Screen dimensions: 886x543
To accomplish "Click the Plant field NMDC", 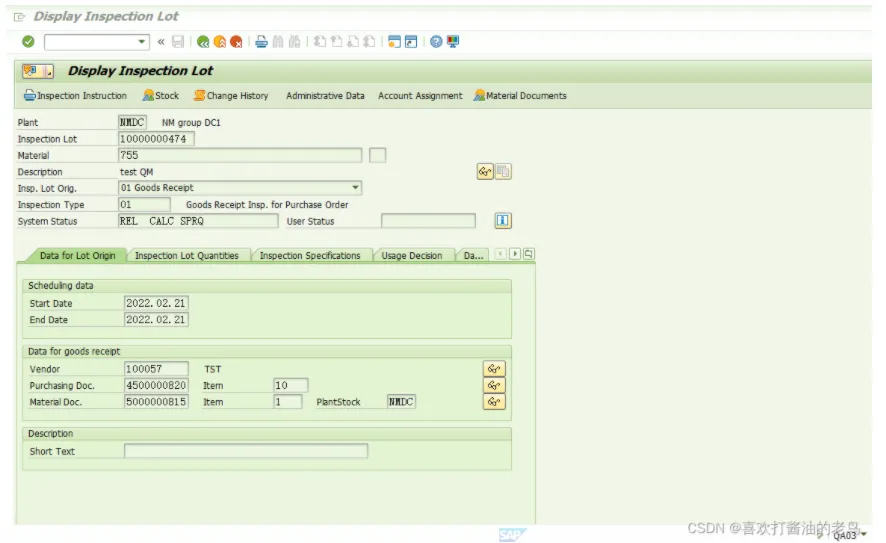I will pos(132,122).
